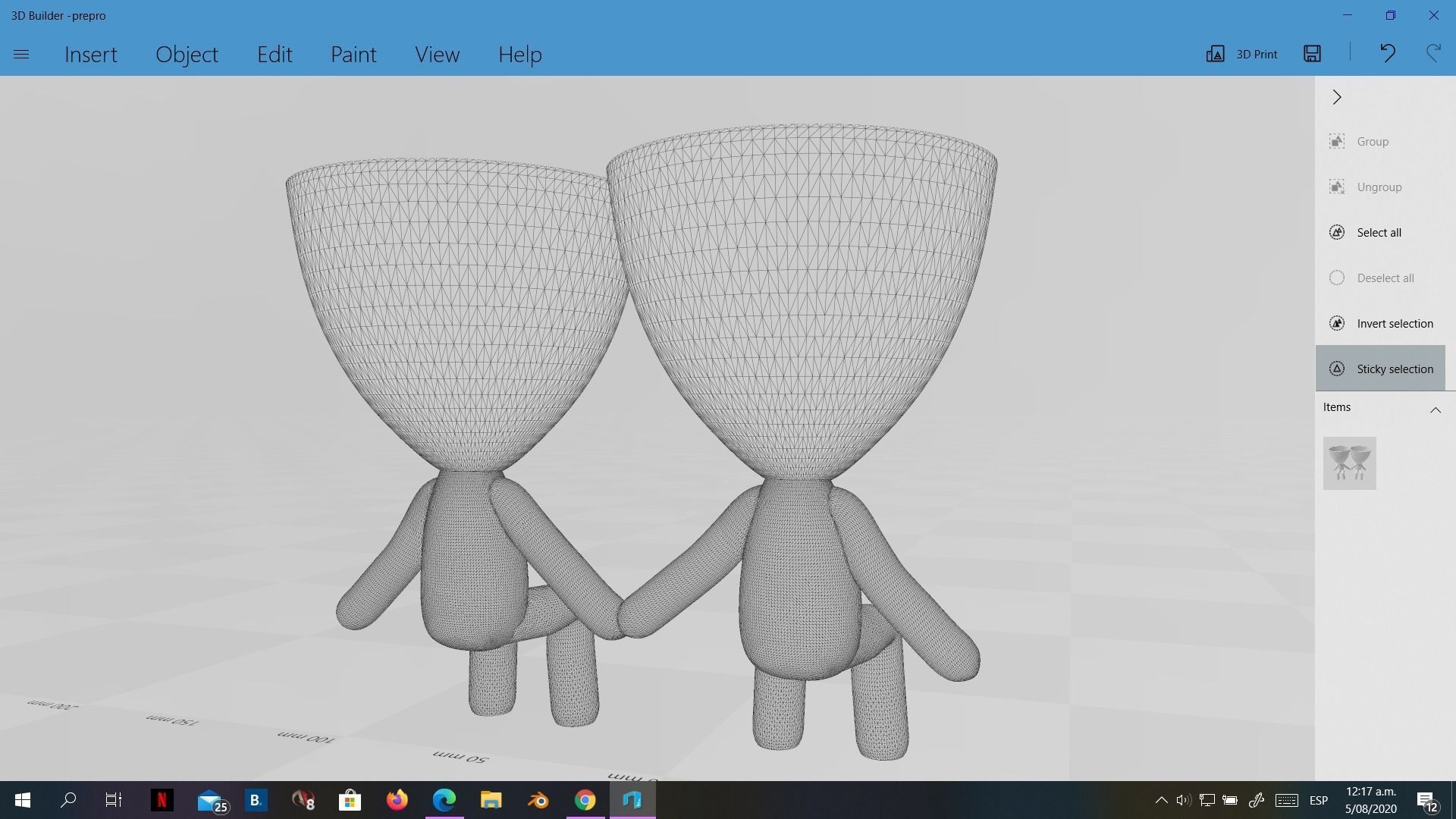Select the two-planter model thumbnail in Items
1456x819 pixels.
1349,463
